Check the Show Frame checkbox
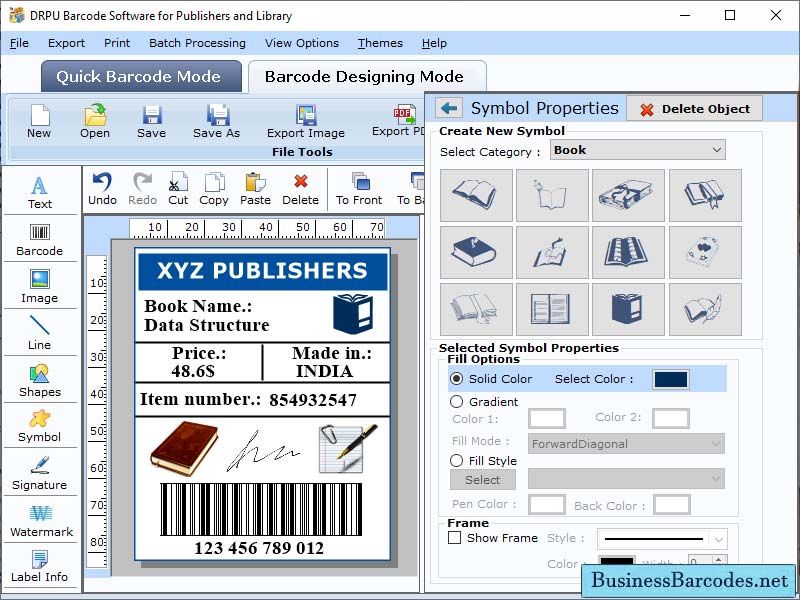Viewport: 800px width, 600px height. pyautogui.click(x=453, y=538)
